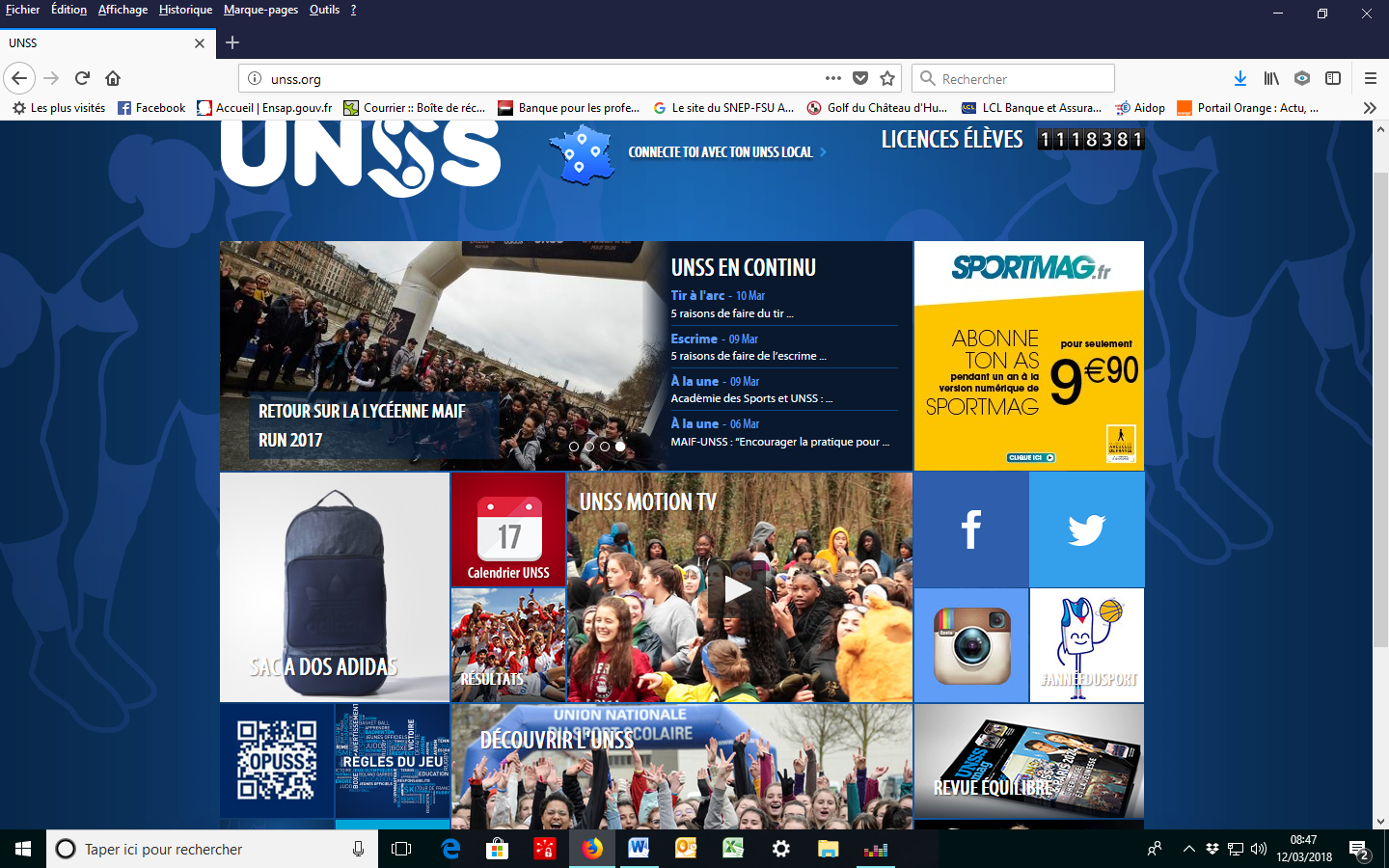Show hidden system tray icons
The image size is (1389, 868).
(x=1188, y=849)
